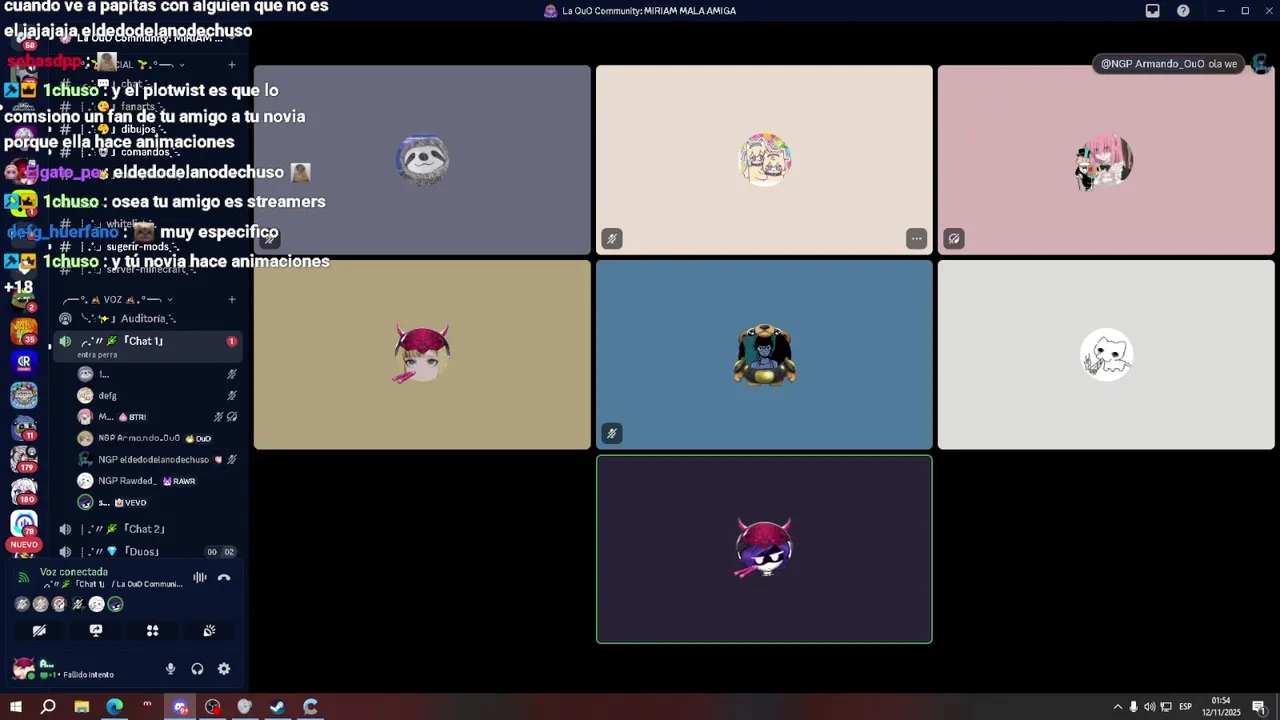
Task: Open Windows taskbar search
Action: pyautogui.click(x=48, y=707)
